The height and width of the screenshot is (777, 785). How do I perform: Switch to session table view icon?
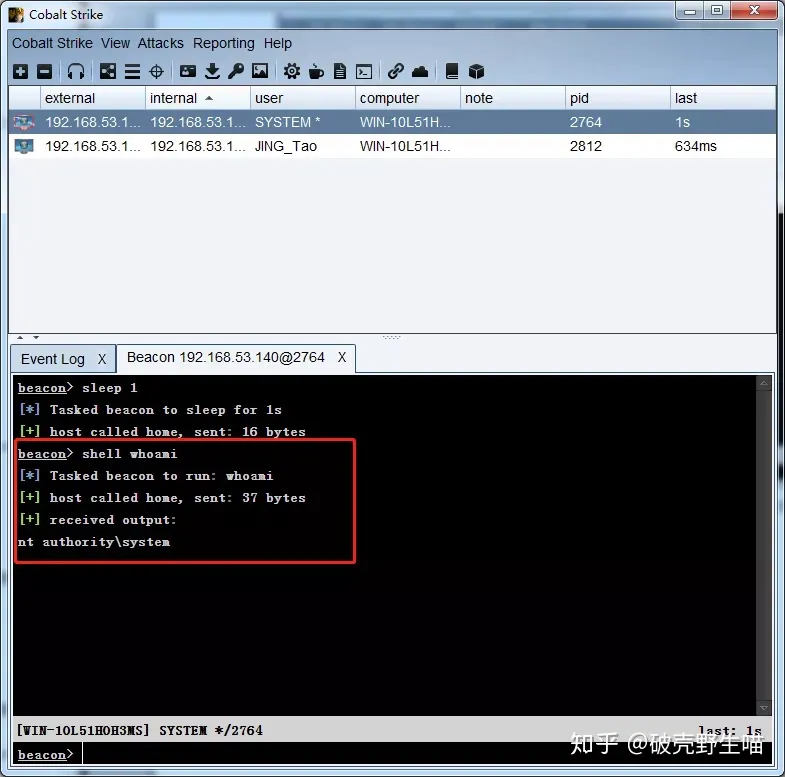pos(132,72)
